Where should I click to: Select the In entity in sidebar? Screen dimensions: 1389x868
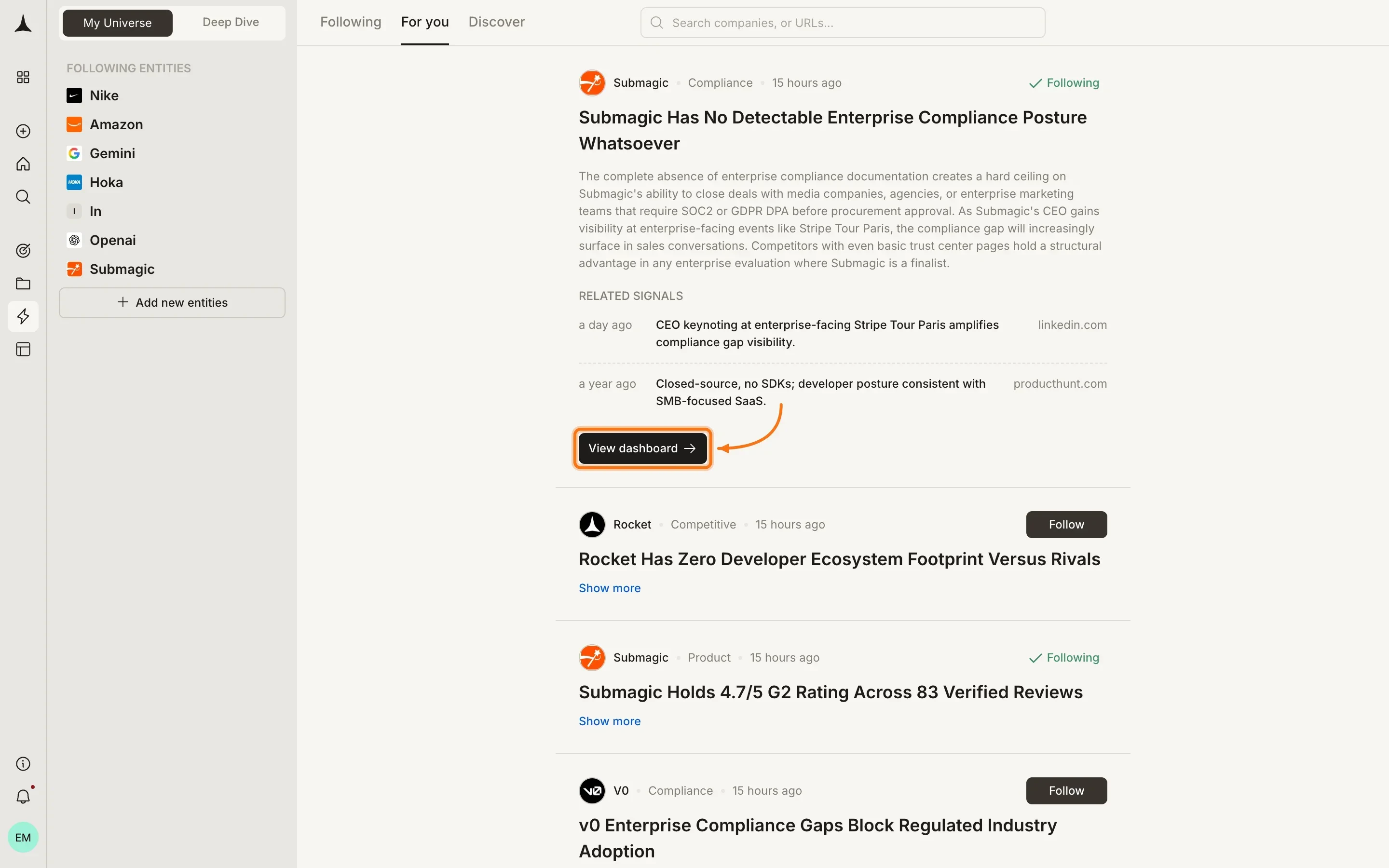click(95, 211)
